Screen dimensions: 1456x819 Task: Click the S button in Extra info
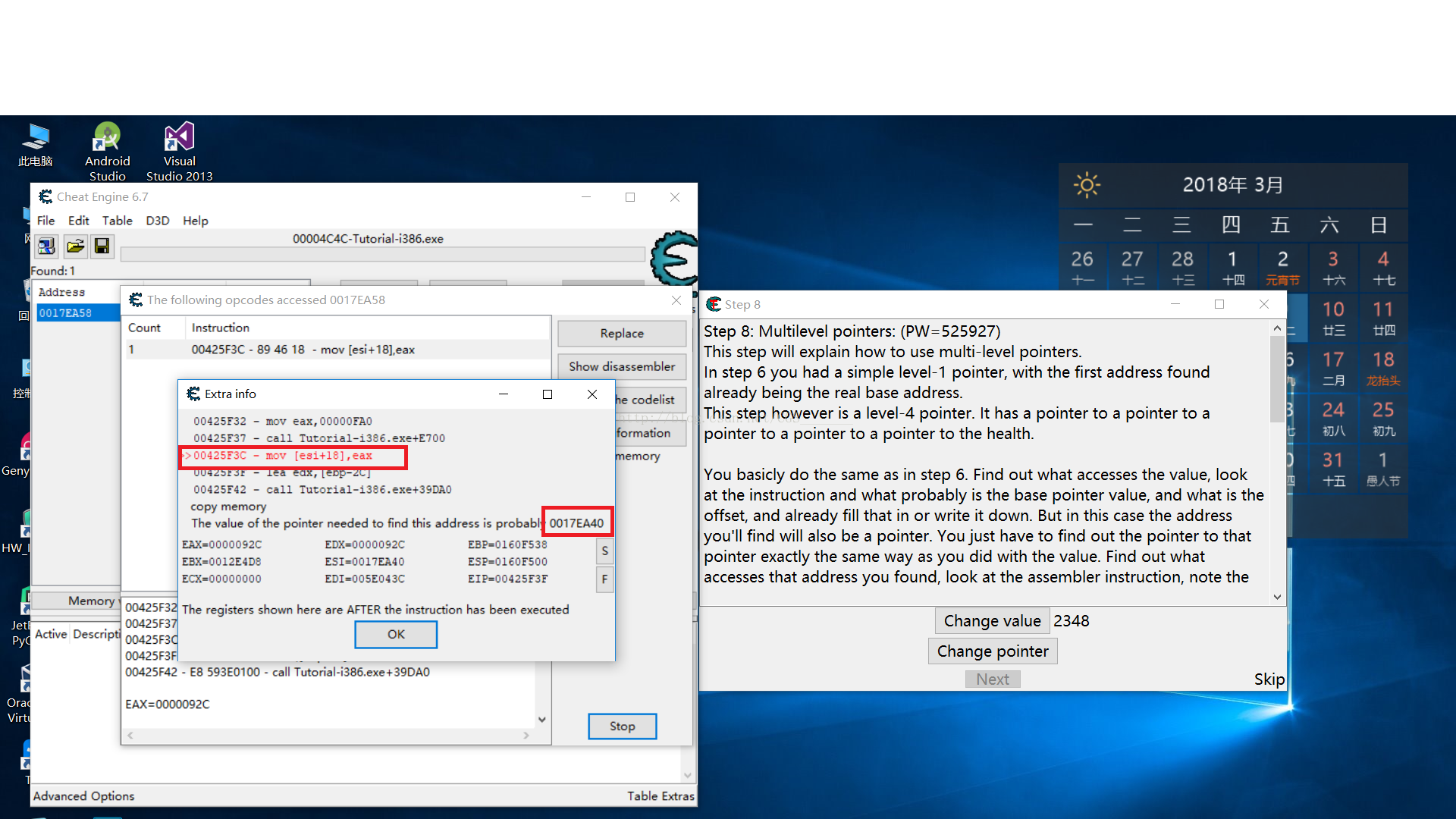(x=604, y=551)
